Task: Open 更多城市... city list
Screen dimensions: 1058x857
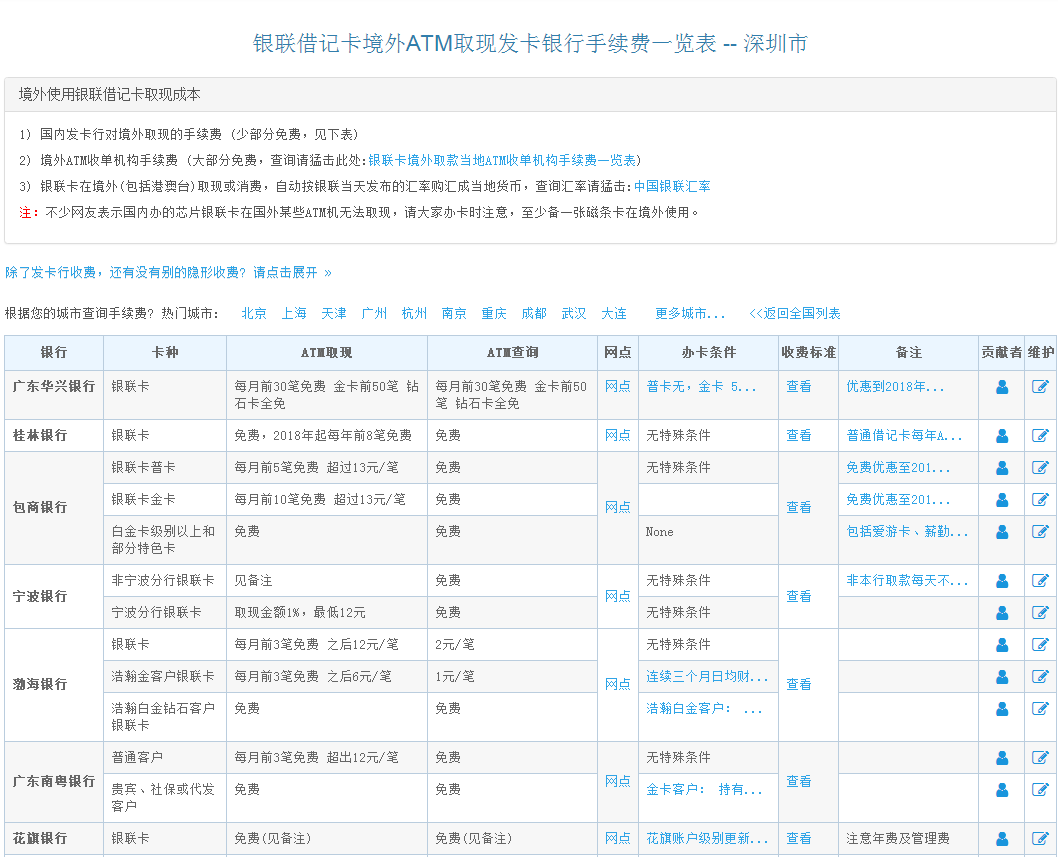Action: tap(690, 313)
